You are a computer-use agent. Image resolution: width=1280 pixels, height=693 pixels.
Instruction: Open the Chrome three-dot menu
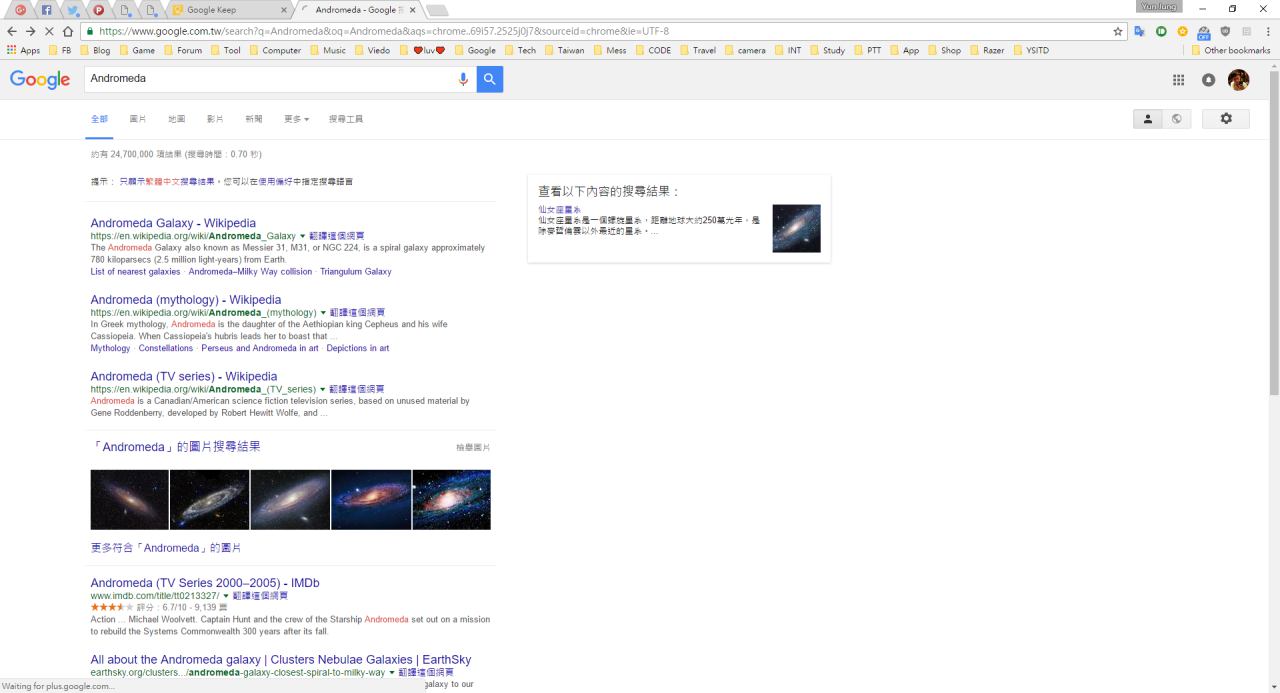(x=1268, y=31)
